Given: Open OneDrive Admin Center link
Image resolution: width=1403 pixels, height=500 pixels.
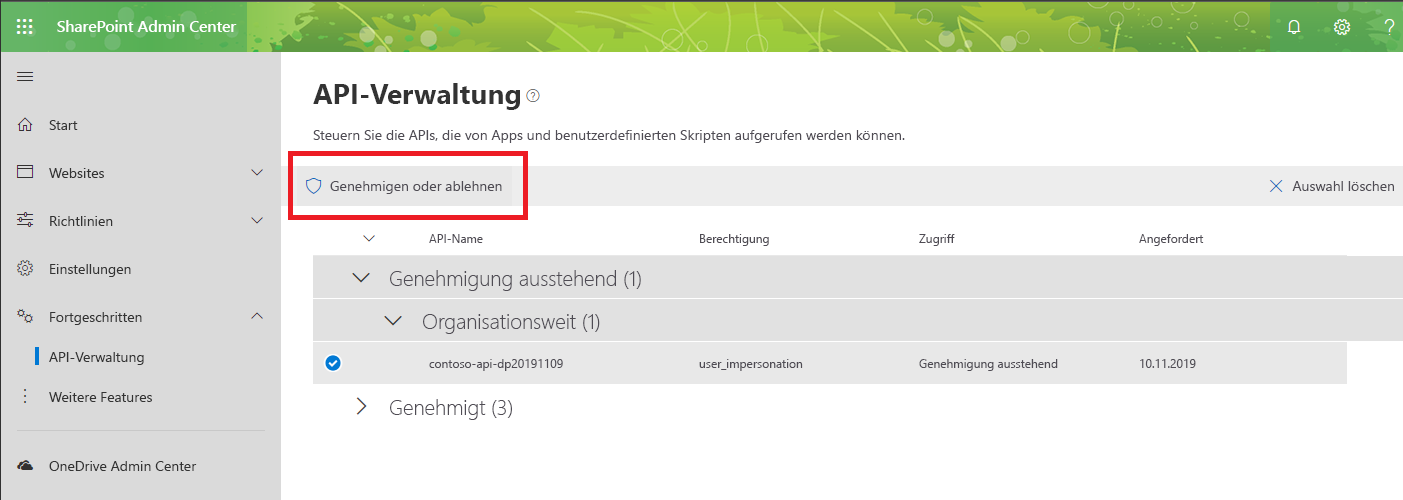Looking at the screenshot, I should point(122,466).
